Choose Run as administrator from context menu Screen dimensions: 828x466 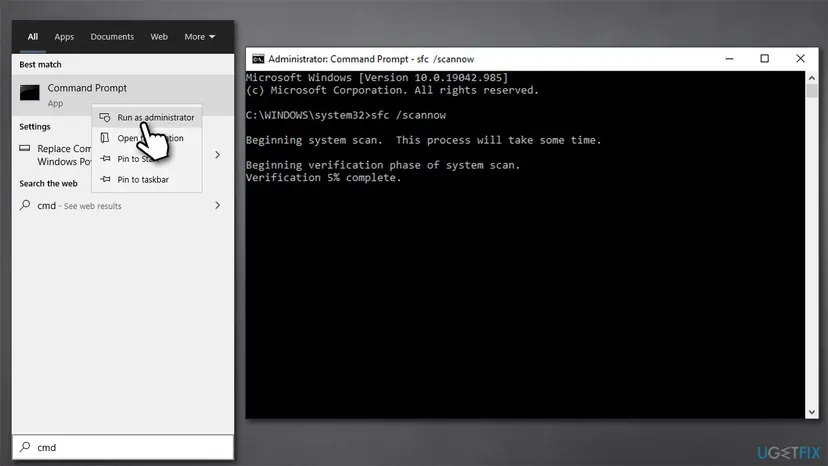click(147, 117)
